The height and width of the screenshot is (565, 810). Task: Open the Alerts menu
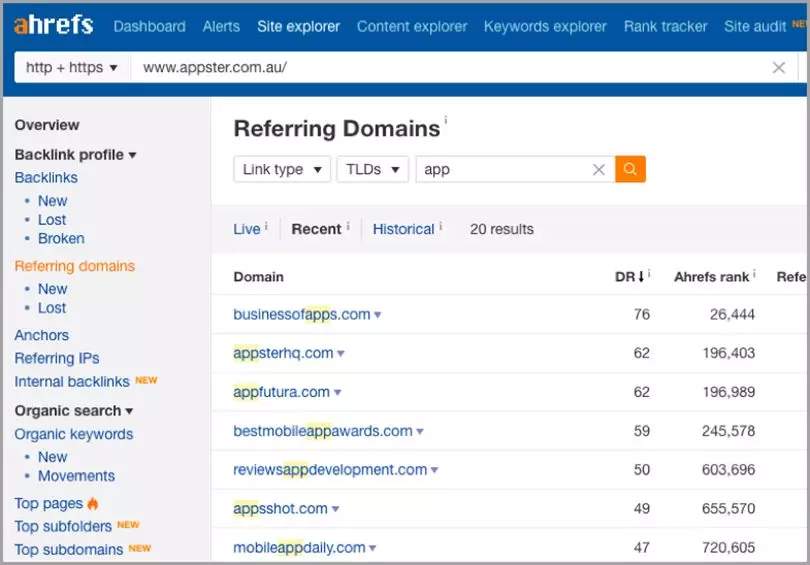click(221, 26)
